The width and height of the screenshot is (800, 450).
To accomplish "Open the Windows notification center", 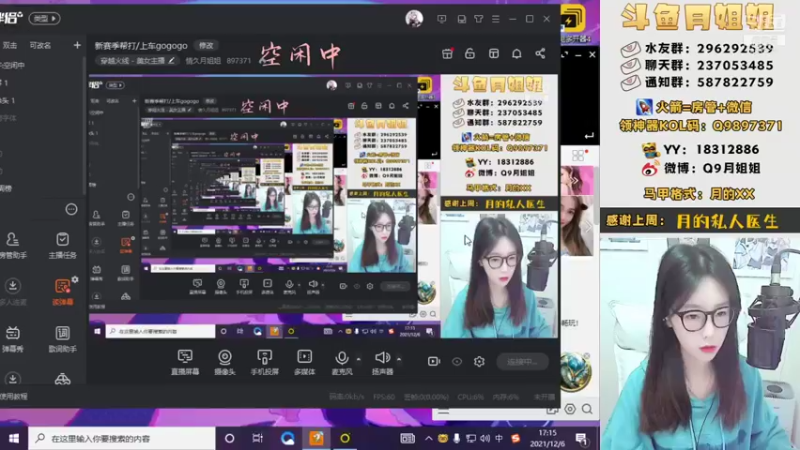I will point(581,438).
